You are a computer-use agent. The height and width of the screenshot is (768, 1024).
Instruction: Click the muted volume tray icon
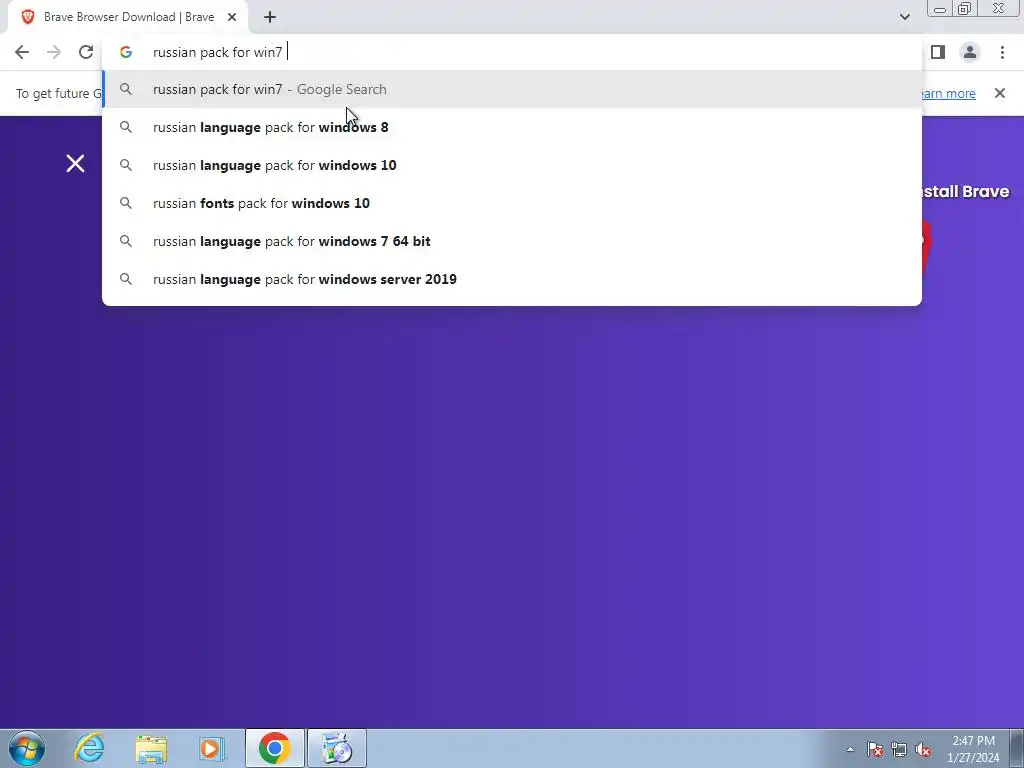point(923,749)
